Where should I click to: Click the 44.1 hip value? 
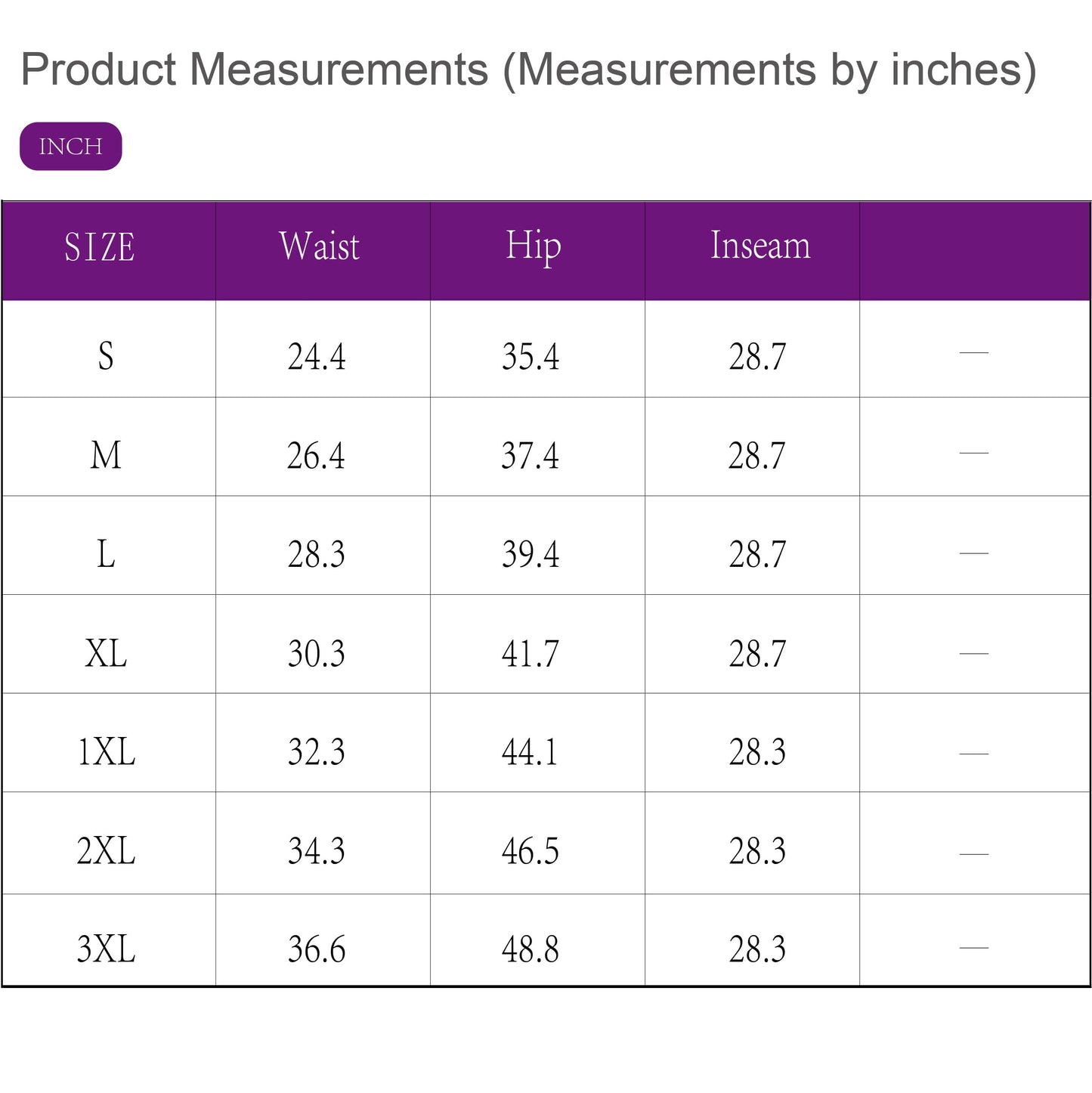pyautogui.click(x=531, y=752)
